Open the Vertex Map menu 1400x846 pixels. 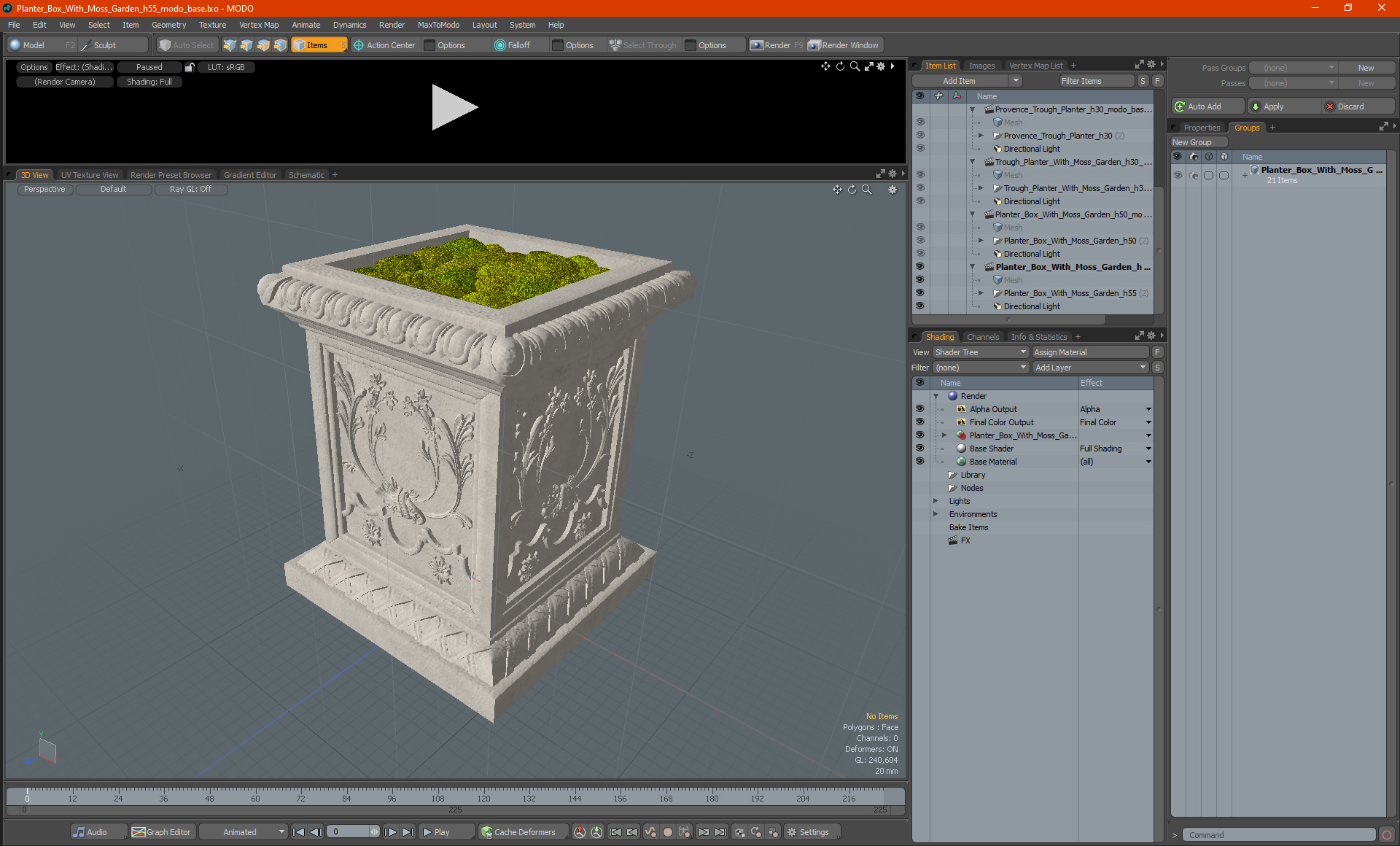259,25
